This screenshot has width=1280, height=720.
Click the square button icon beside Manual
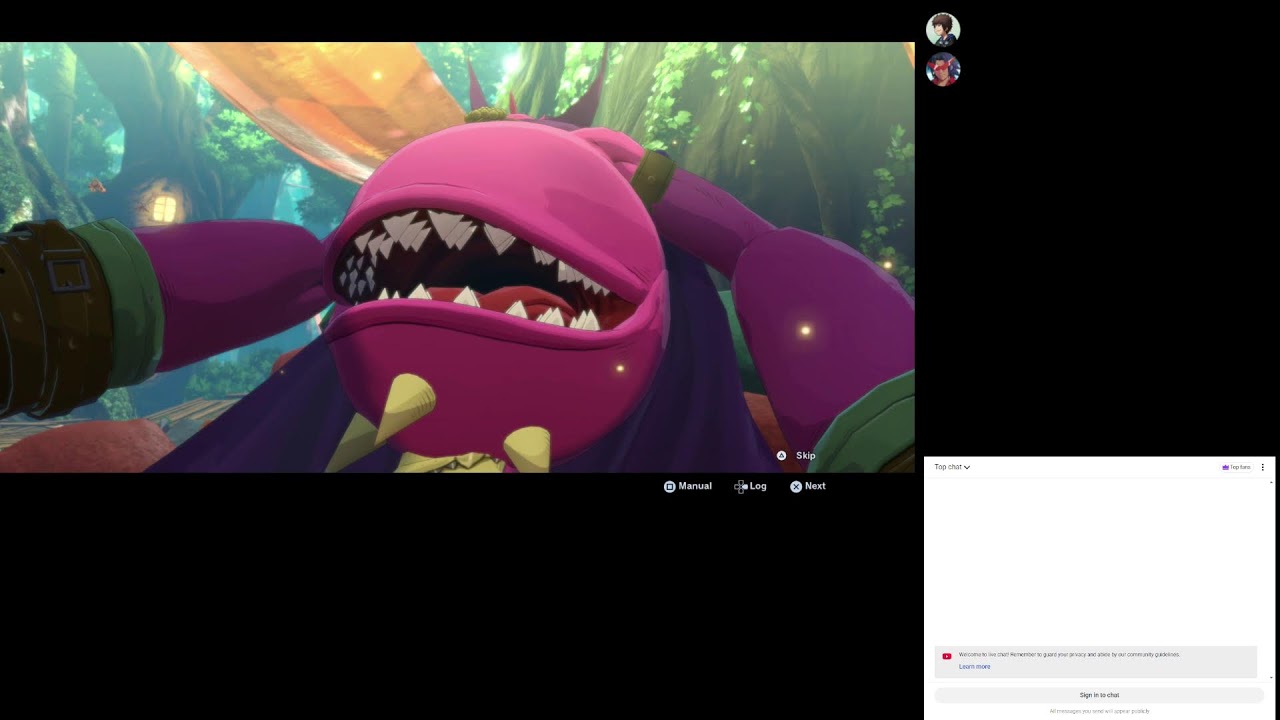(669, 487)
